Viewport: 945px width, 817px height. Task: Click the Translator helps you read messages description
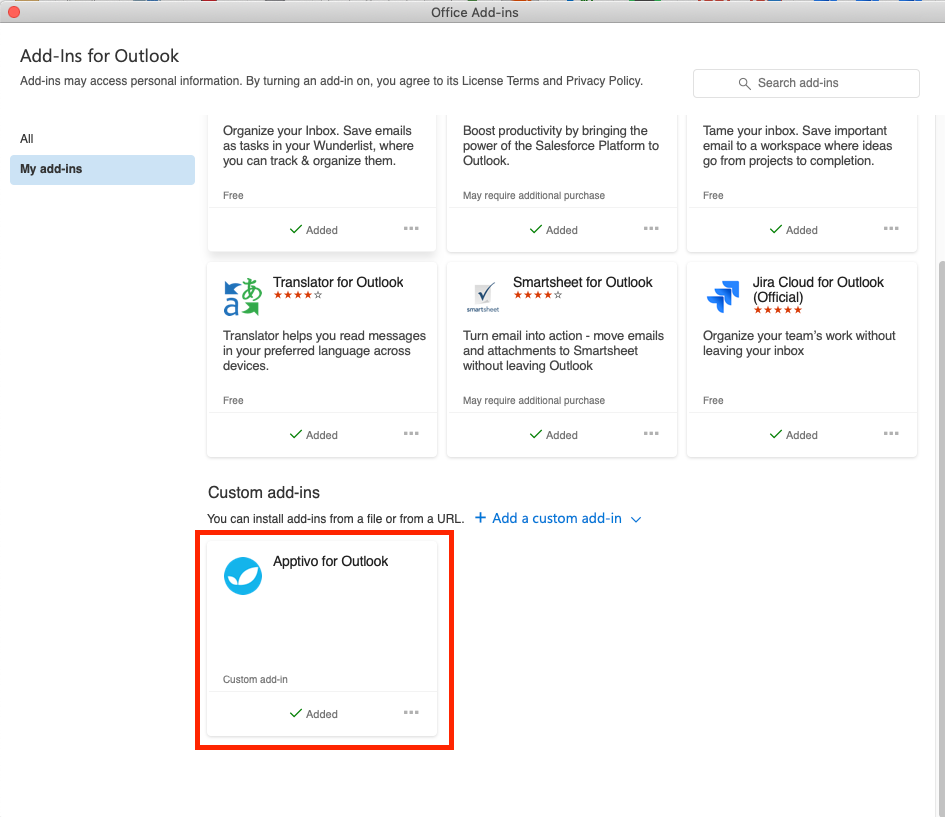coord(324,351)
